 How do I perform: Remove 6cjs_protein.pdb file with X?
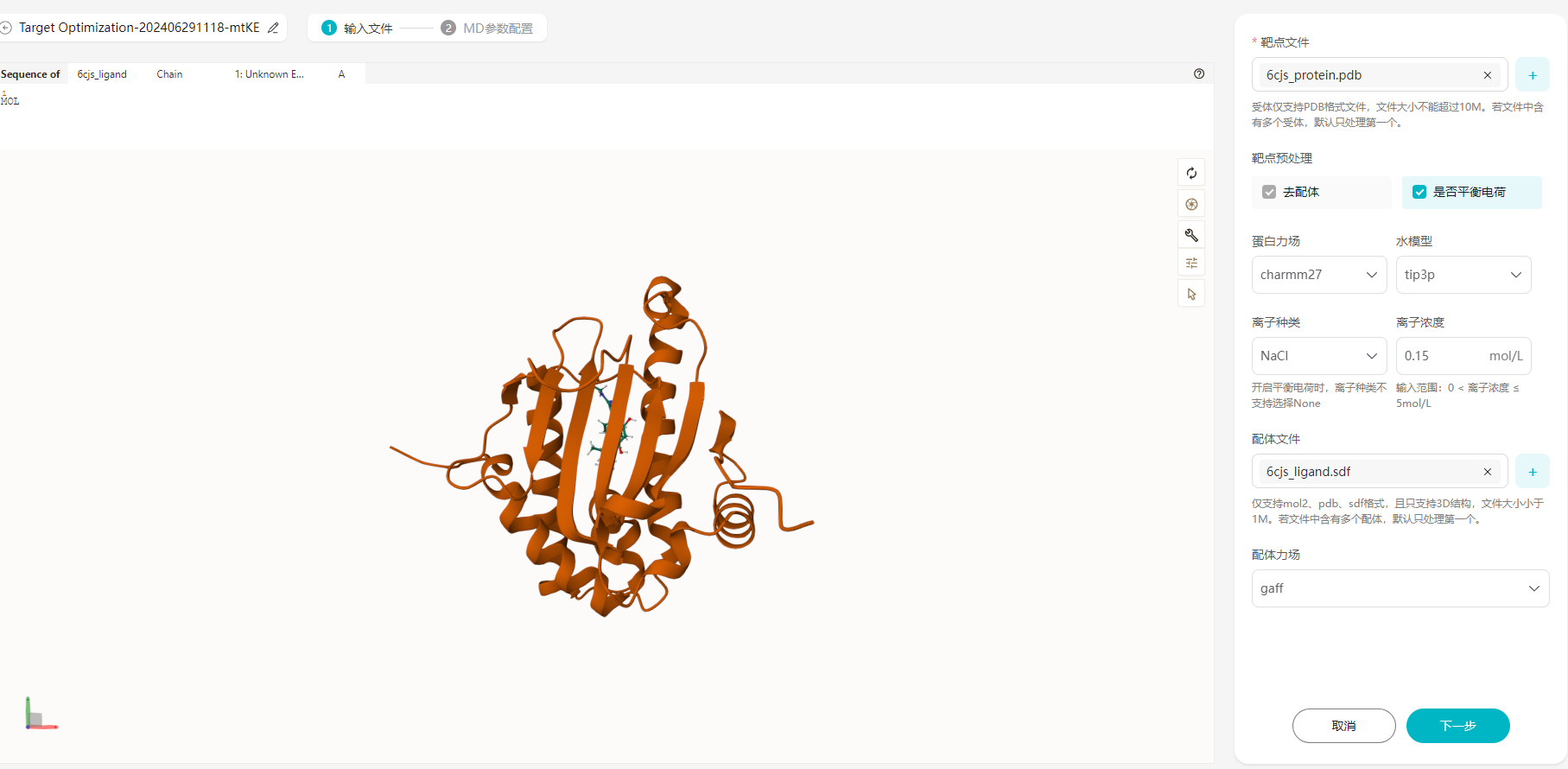point(1488,75)
